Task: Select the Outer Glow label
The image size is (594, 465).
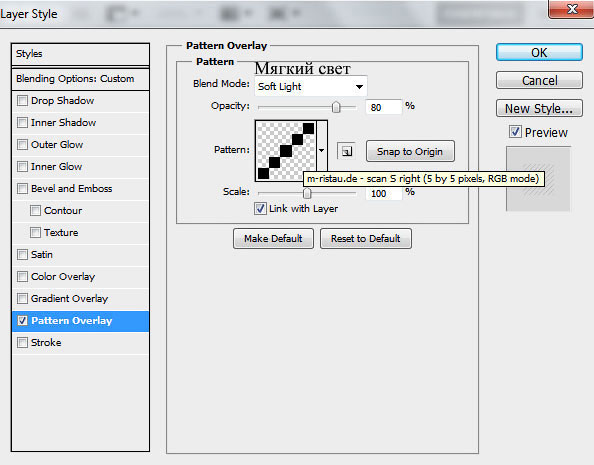Action: pos(57,144)
